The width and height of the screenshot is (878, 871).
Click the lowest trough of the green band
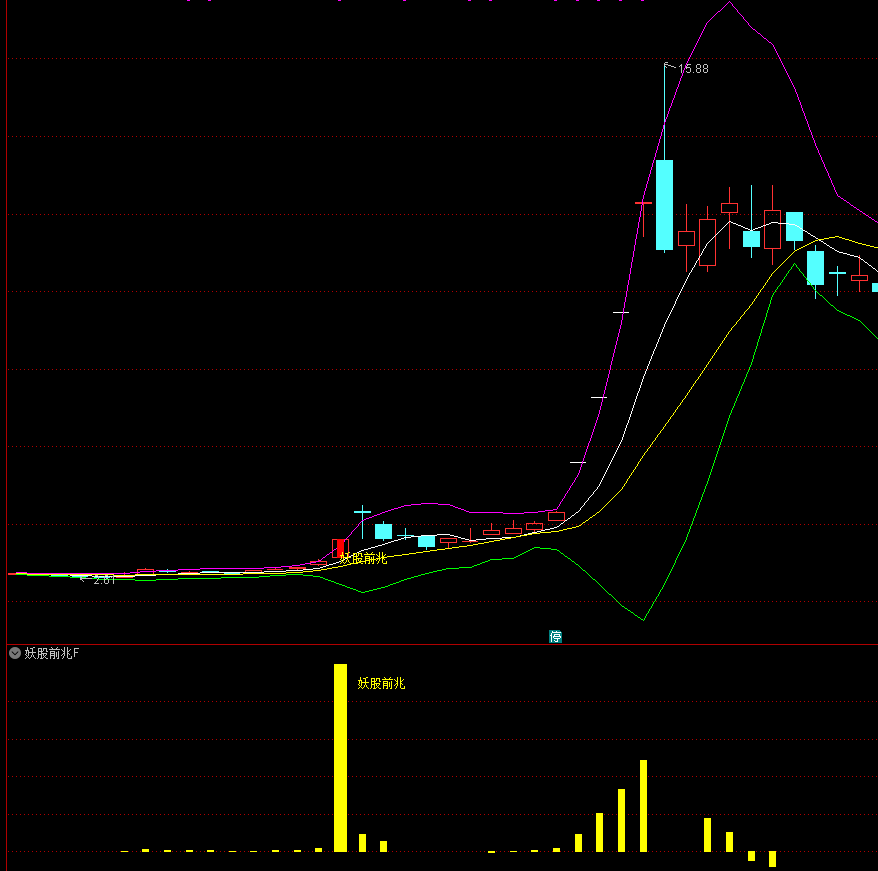643,619
